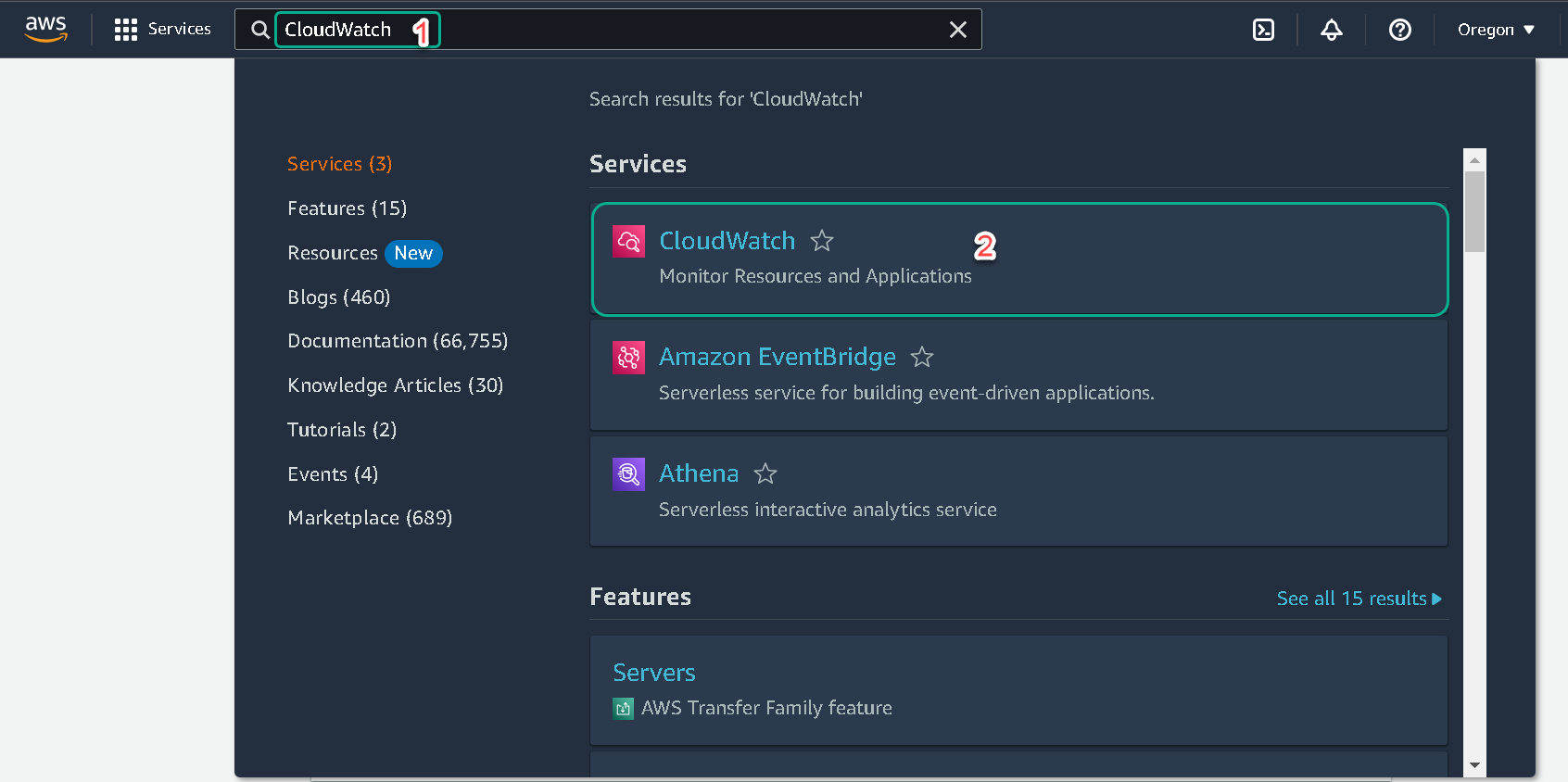Select the Blogs (460) filter
Image resolution: width=1568 pixels, height=782 pixels.
339,297
